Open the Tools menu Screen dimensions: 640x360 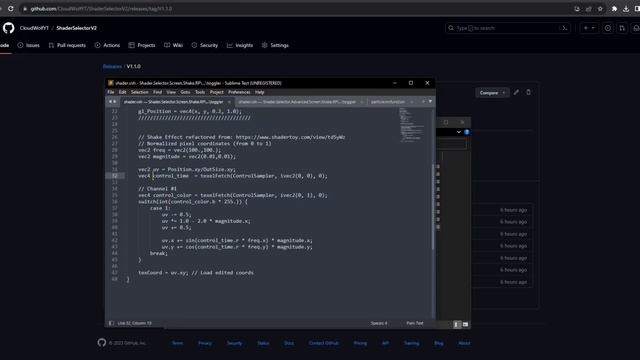pyautogui.click(x=200, y=92)
